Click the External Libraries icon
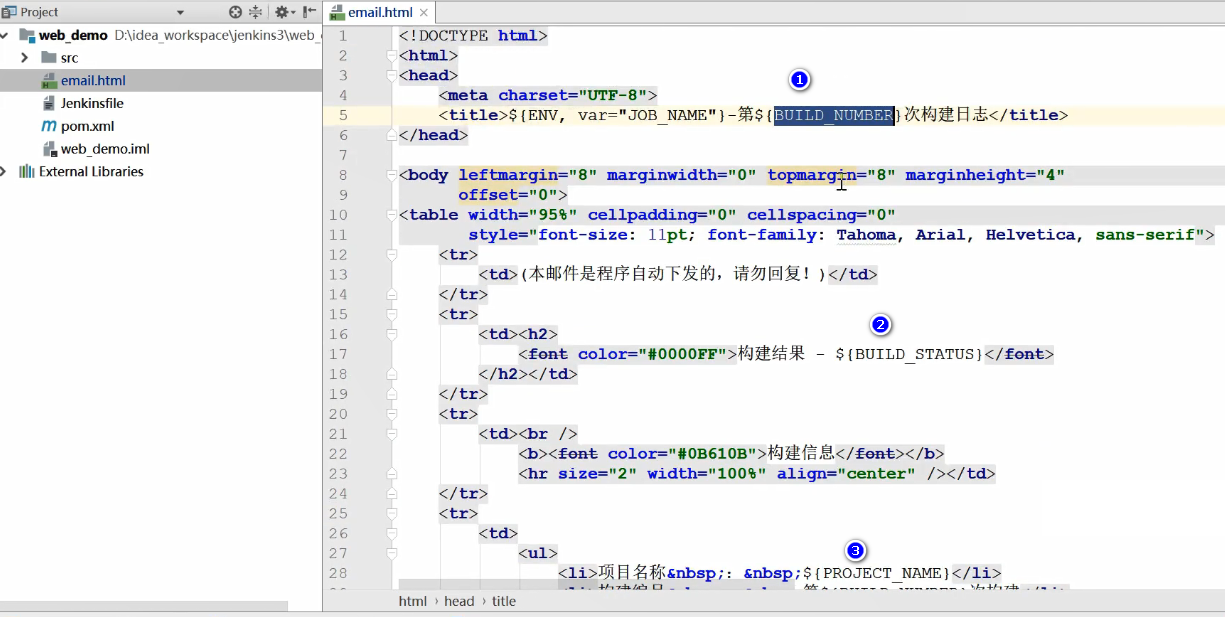The width and height of the screenshot is (1225, 617). tap(27, 172)
